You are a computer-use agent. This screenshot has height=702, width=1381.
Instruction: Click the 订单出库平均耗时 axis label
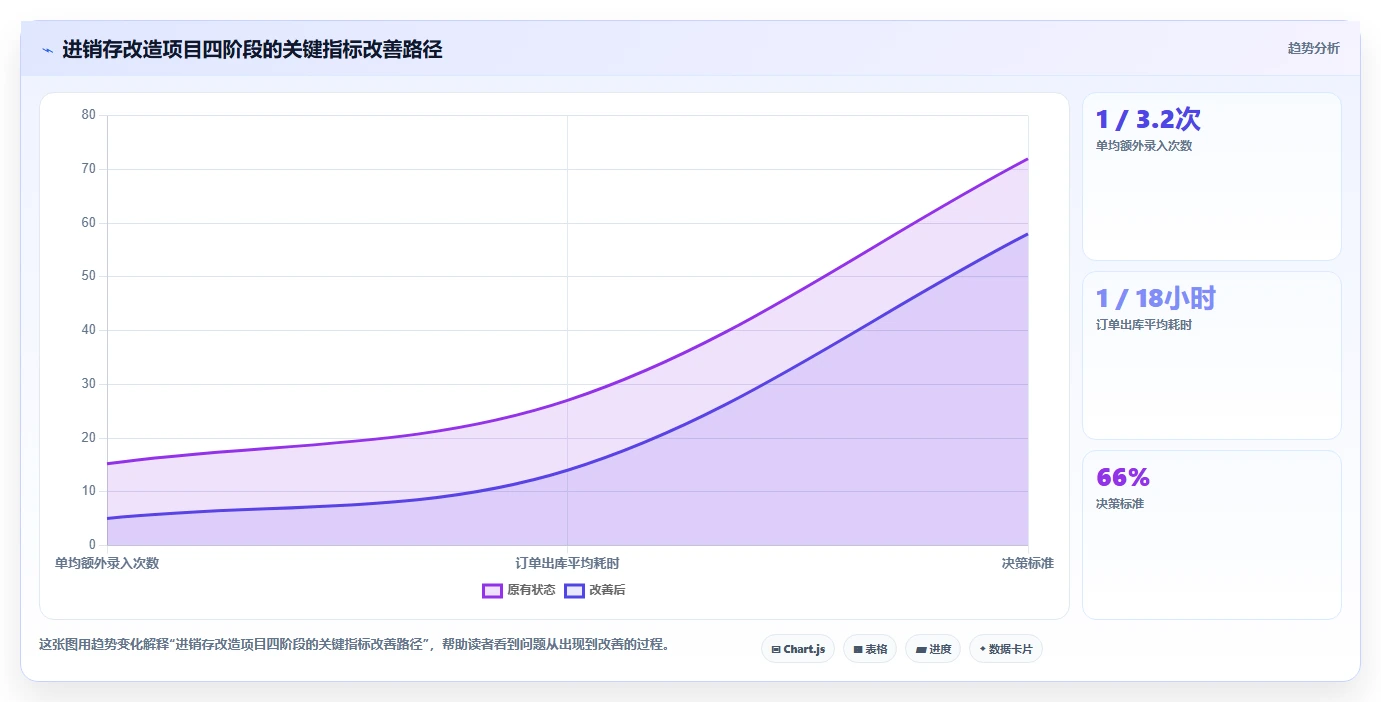pyautogui.click(x=567, y=563)
